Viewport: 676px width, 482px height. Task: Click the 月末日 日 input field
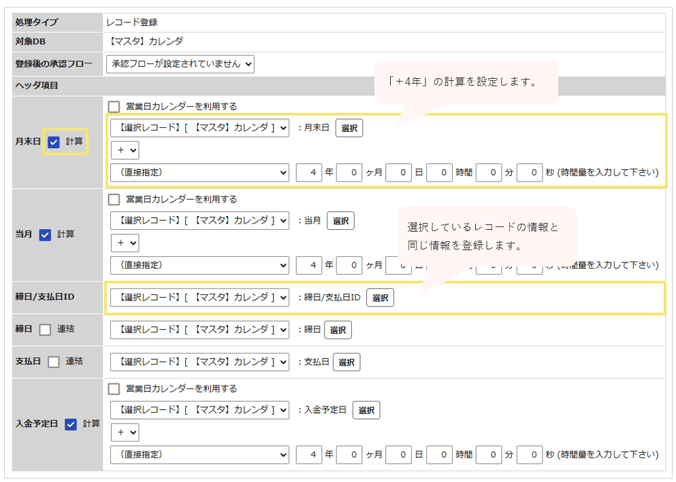tap(398, 172)
